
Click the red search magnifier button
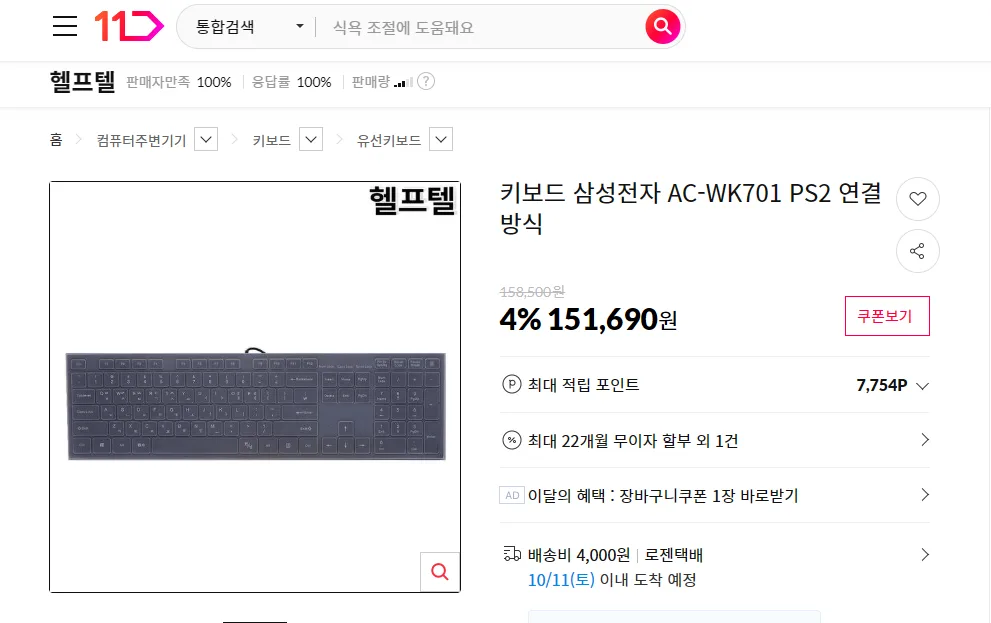point(662,27)
